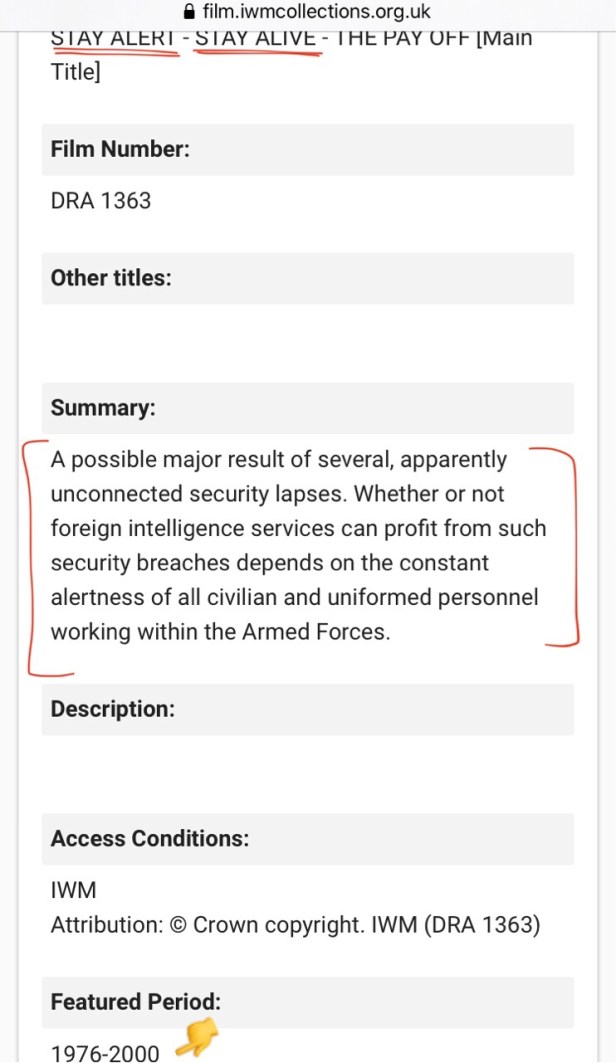The width and height of the screenshot is (616, 1063).
Task: Select the Access Conditions section header
Action: click(x=150, y=839)
